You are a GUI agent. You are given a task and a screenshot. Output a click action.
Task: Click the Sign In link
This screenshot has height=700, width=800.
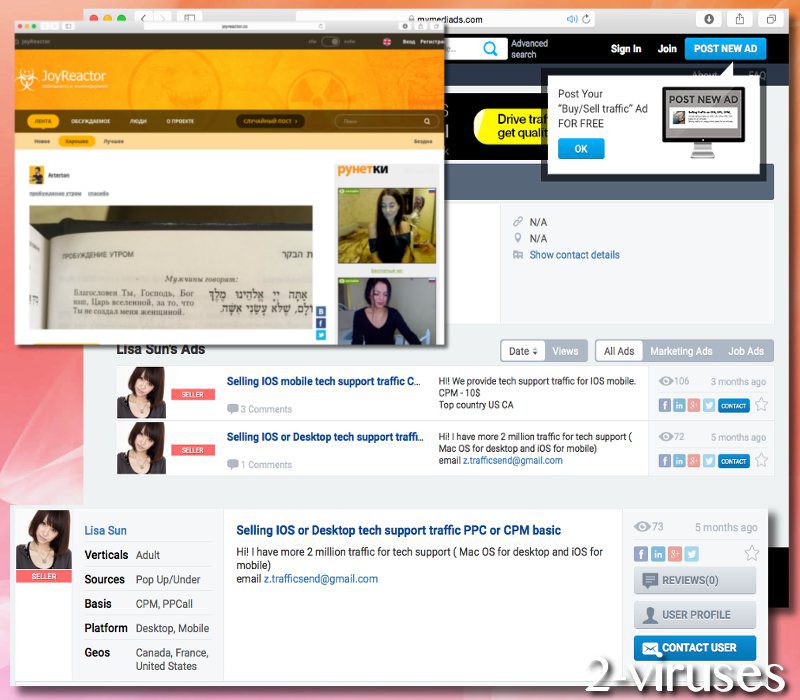[626, 49]
